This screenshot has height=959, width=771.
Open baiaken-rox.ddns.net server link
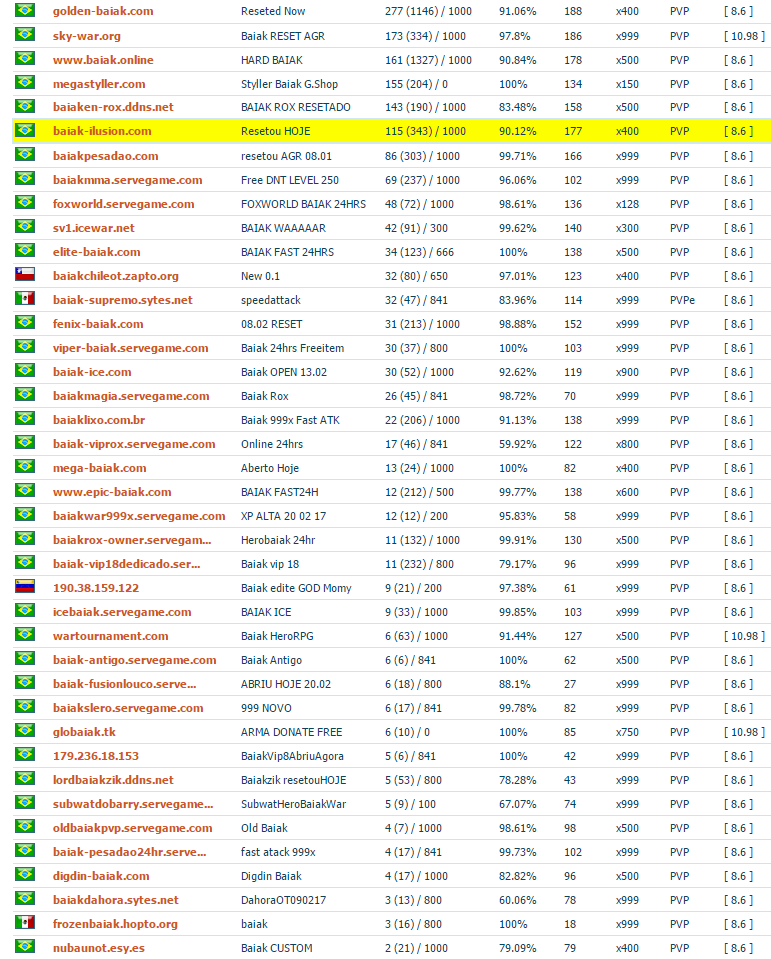113,107
